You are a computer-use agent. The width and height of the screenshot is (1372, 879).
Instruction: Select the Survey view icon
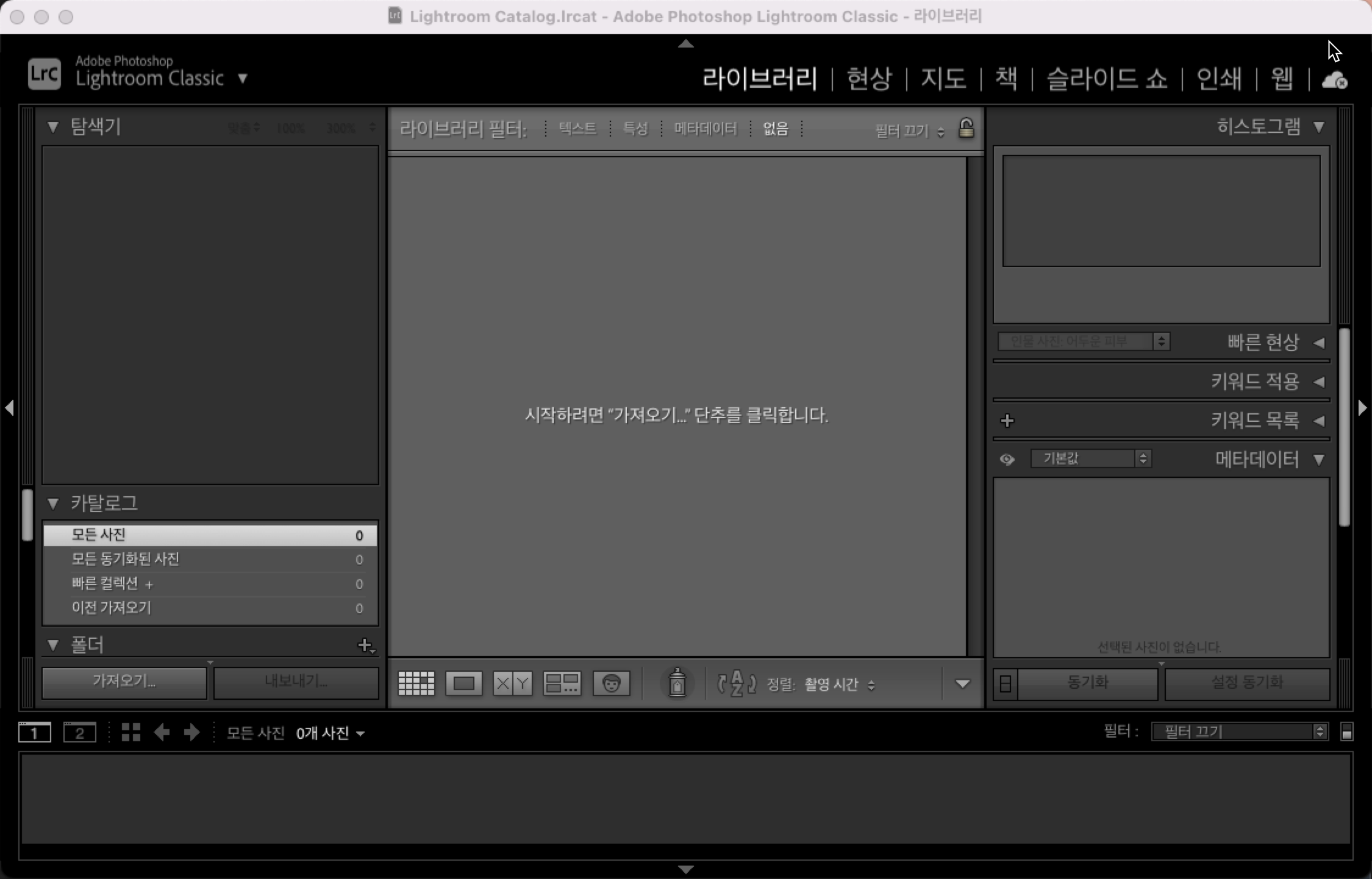[x=561, y=683]
